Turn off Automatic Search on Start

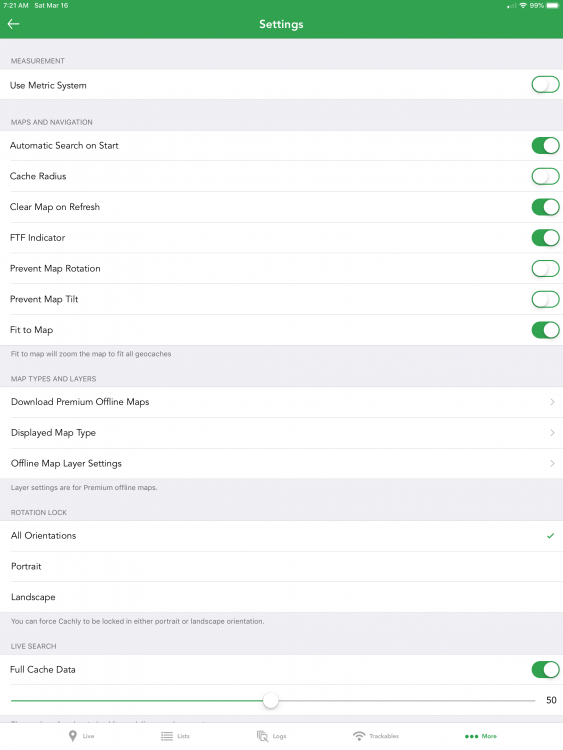point(545,145)
